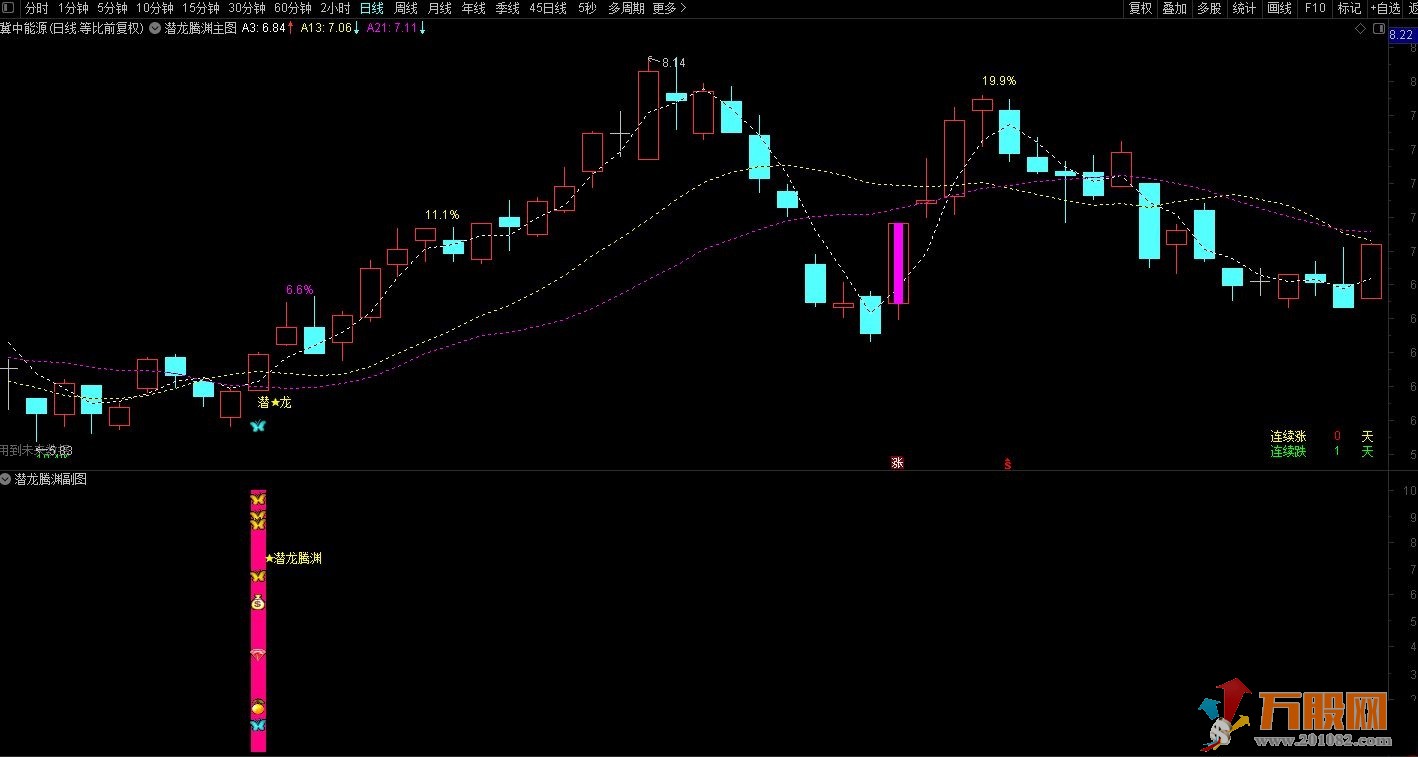Click the 19.9% gain label
The image size is (1418, 757).
point(999,81)
